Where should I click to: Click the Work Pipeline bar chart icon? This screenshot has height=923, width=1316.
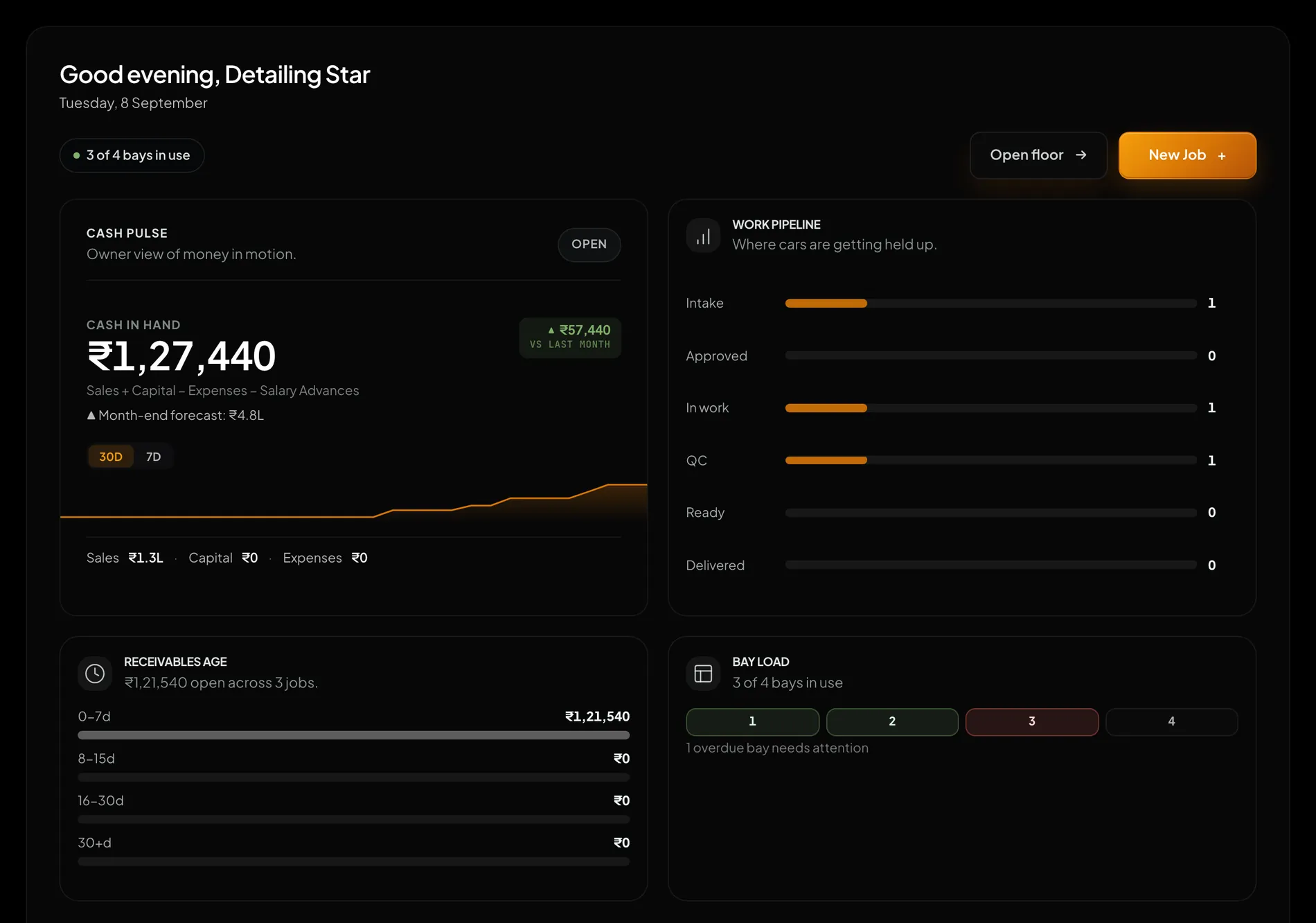(x=703, y=236)
